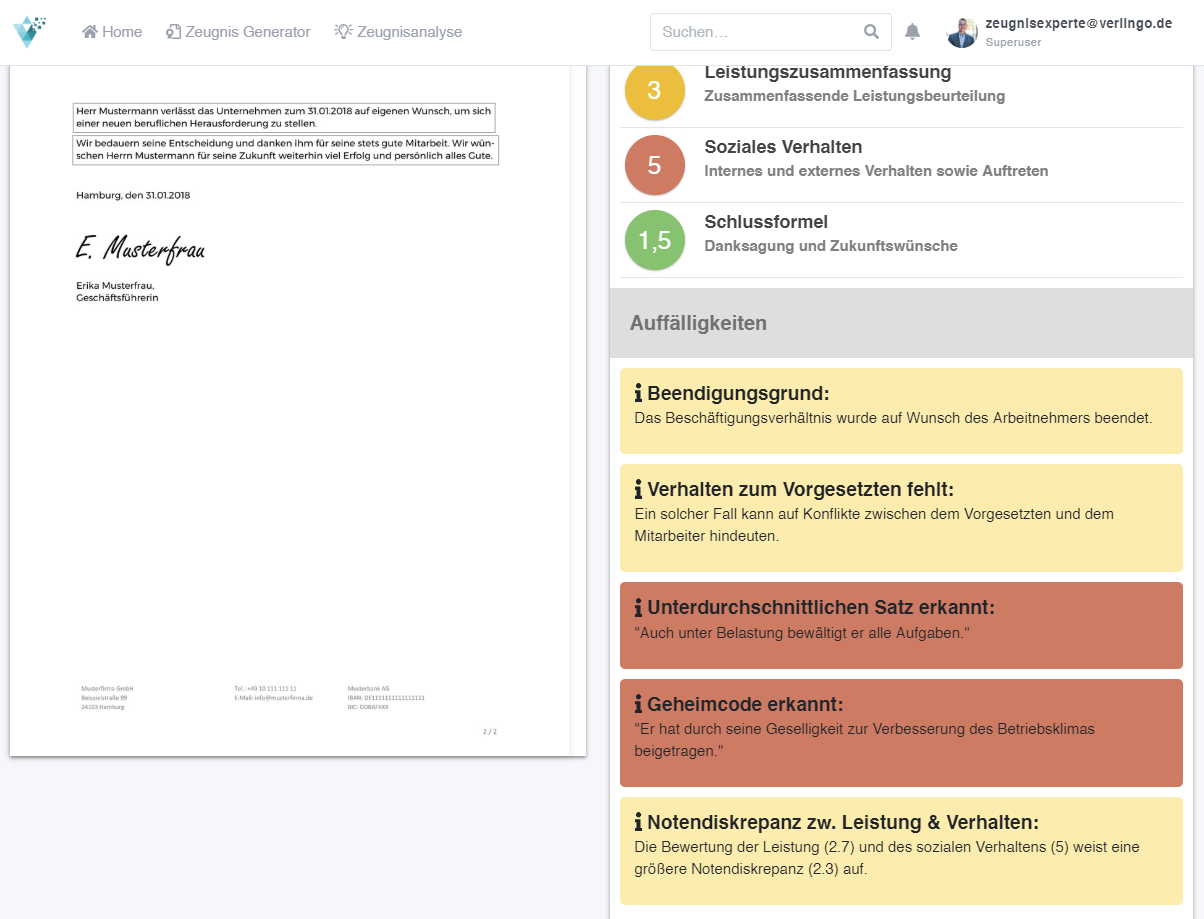Image resolution: width=1204 pixels, height=919 pixels.
Task: Click the yellow grade 3 circle
Action: (x=654, y=90)
